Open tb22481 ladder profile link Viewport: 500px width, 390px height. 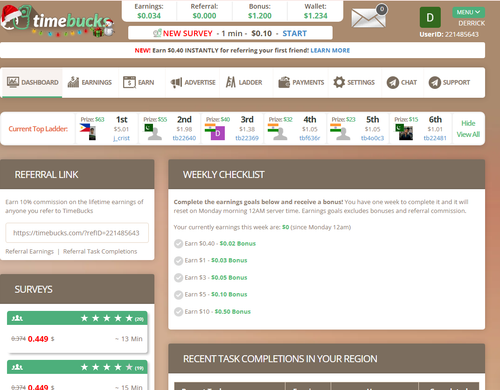[x=435, y=138]
